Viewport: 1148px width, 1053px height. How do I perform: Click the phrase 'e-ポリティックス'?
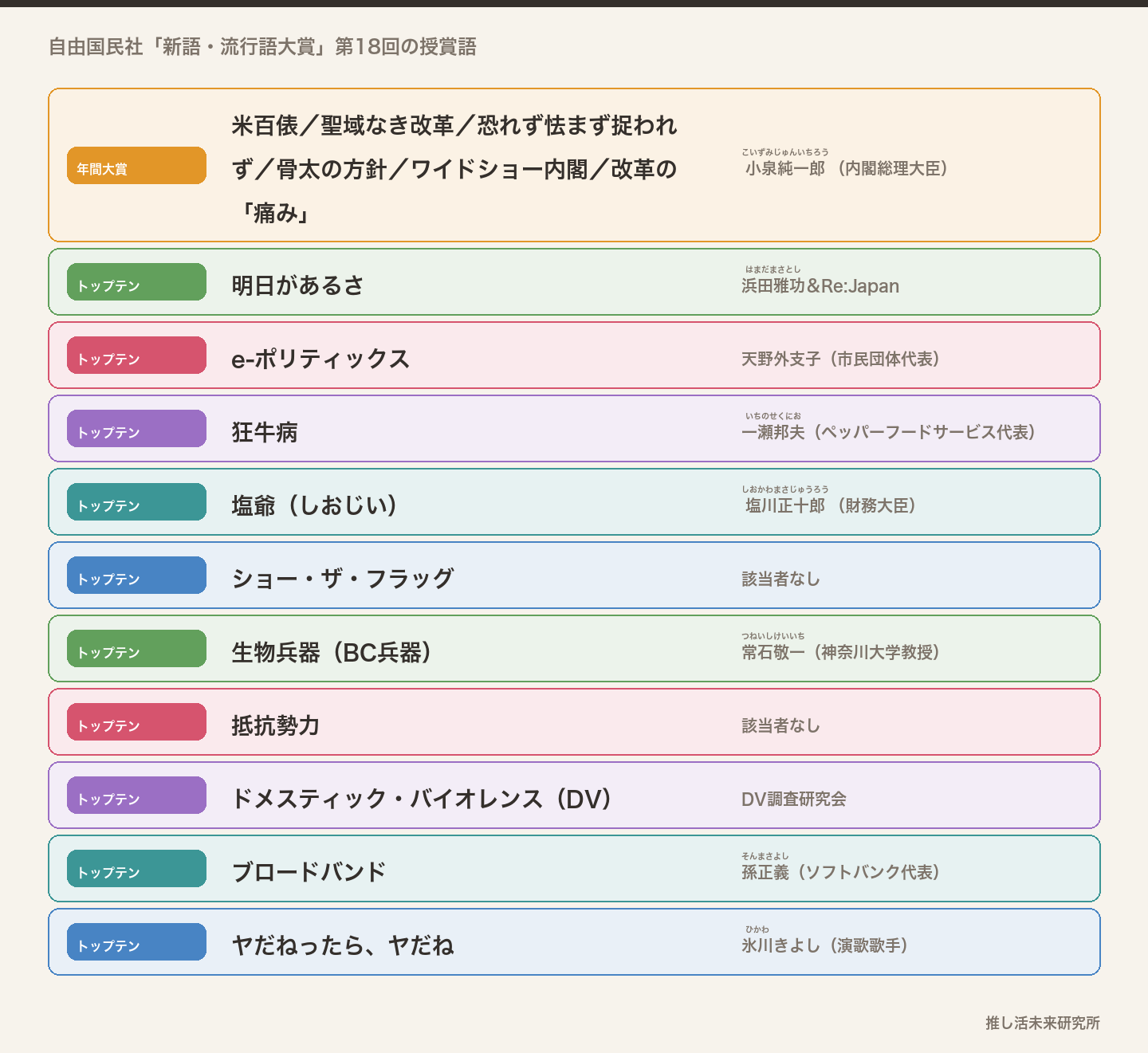tap(320, 359)
